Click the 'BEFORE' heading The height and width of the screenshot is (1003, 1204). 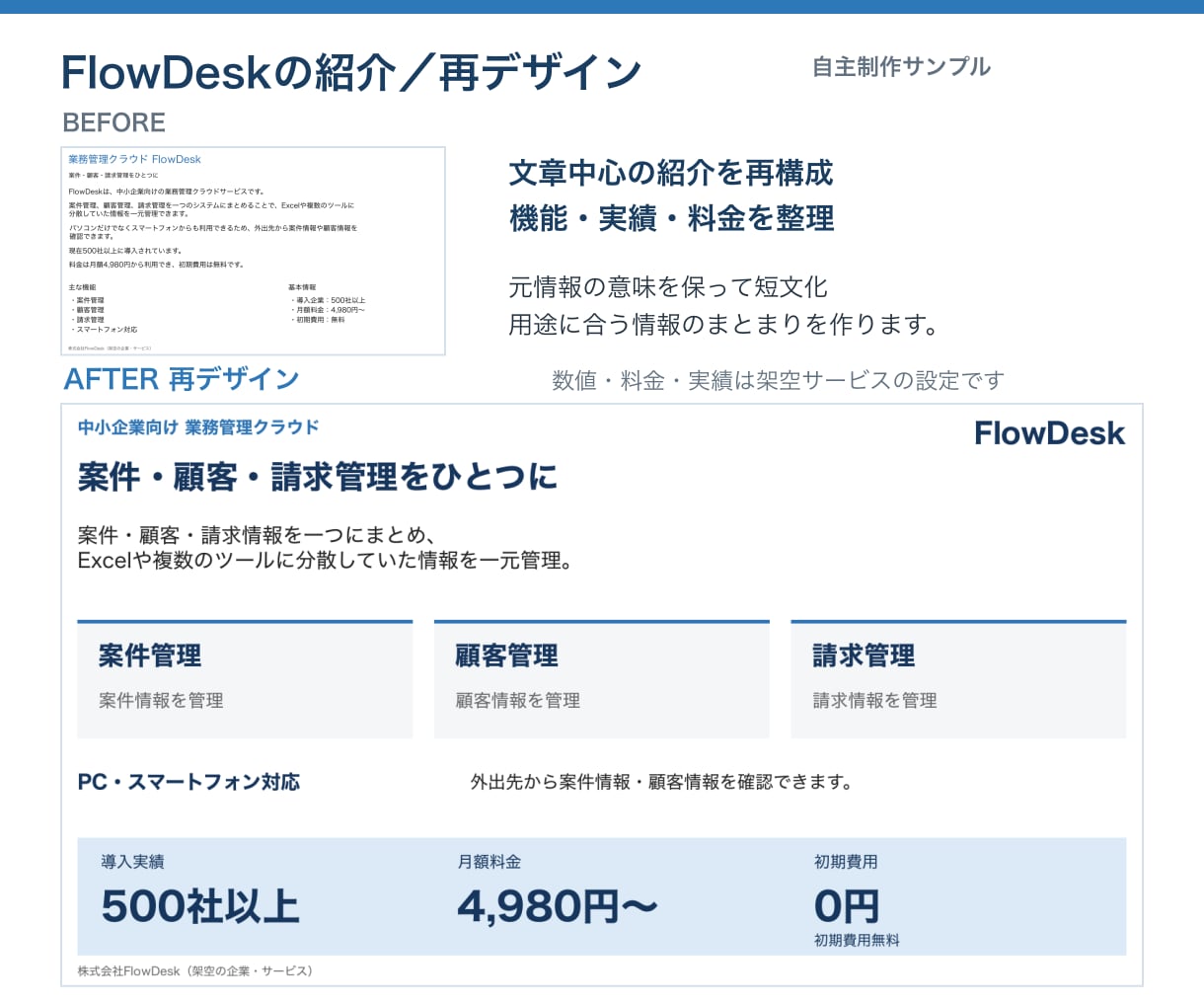click(x=113, y=122)
